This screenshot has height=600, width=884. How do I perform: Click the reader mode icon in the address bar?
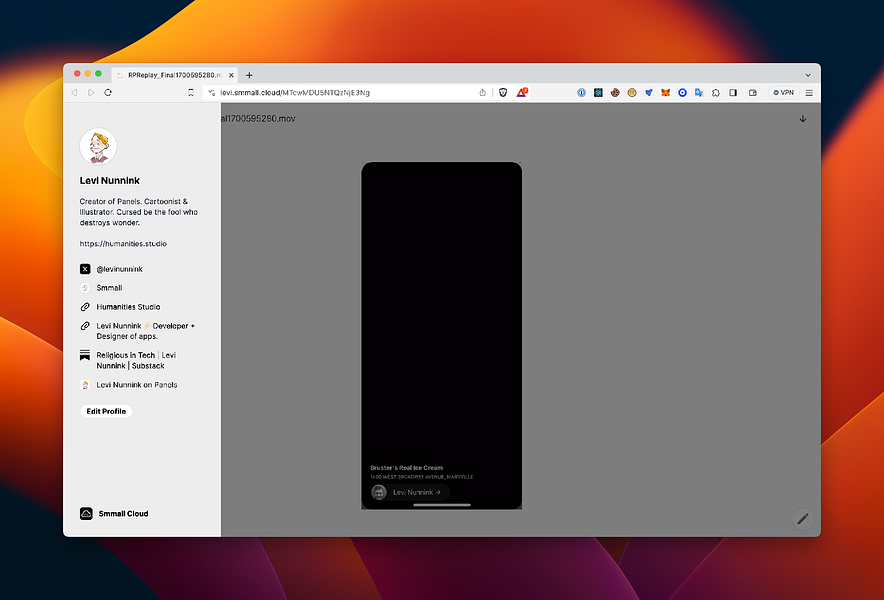click(191, 92)
